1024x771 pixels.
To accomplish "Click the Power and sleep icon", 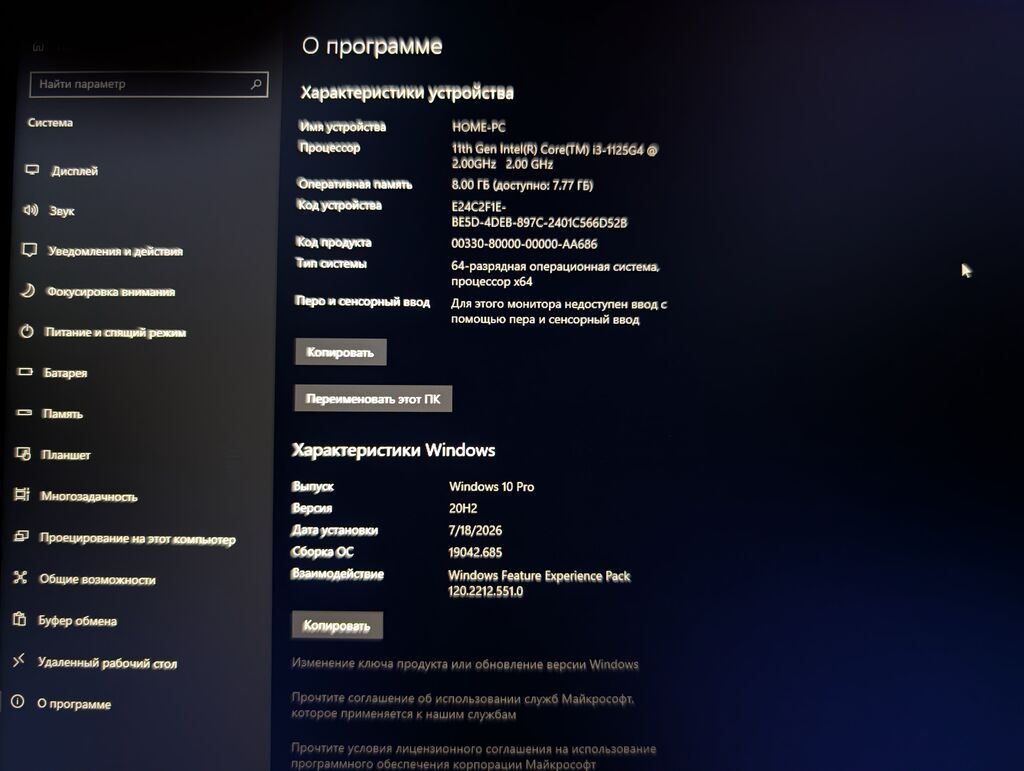I will (x=26, y=331).
